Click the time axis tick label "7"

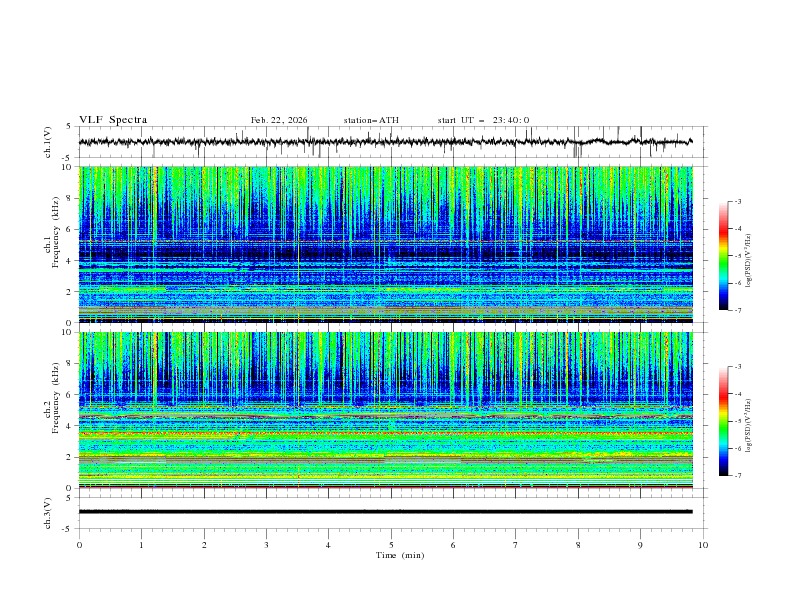[516, 545]
